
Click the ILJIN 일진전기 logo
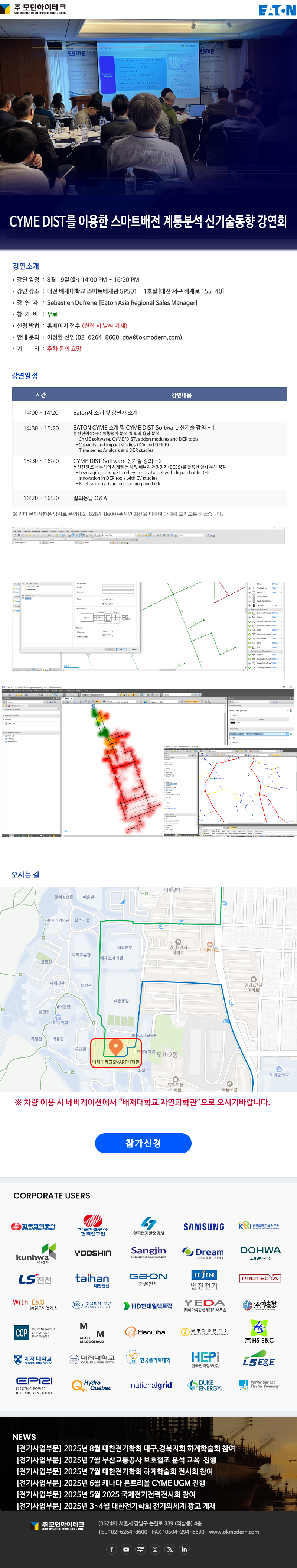pyautogui.click(x=204, y=1280)
